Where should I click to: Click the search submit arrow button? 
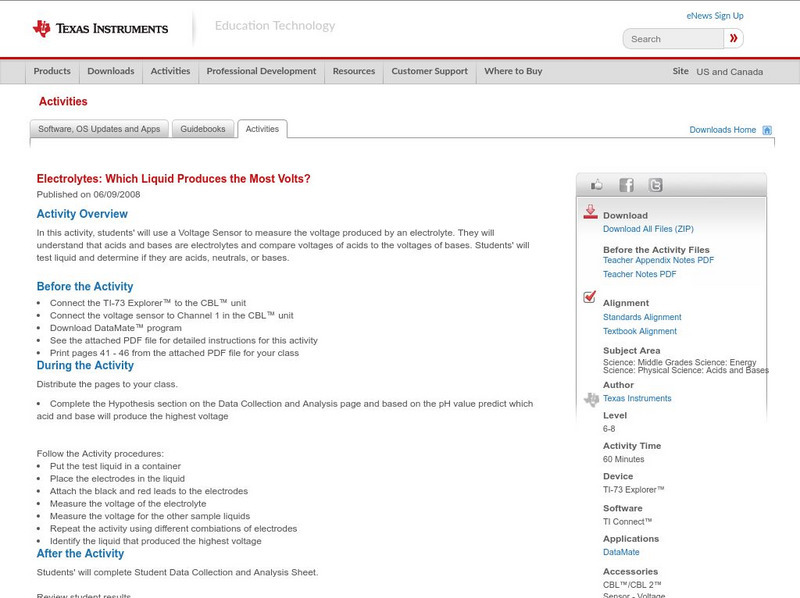pyautogui.click(x=733, y=38)
